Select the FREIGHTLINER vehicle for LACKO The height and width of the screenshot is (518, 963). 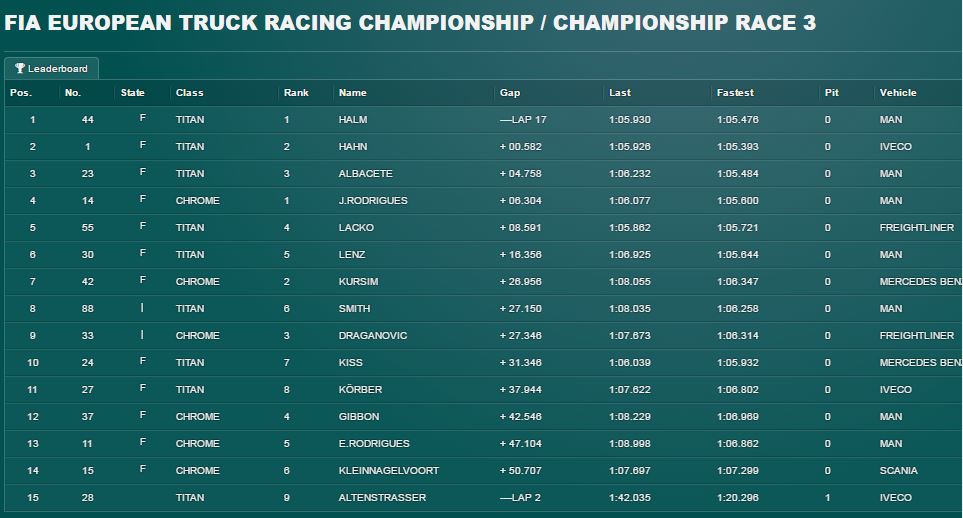click(917, 228)
